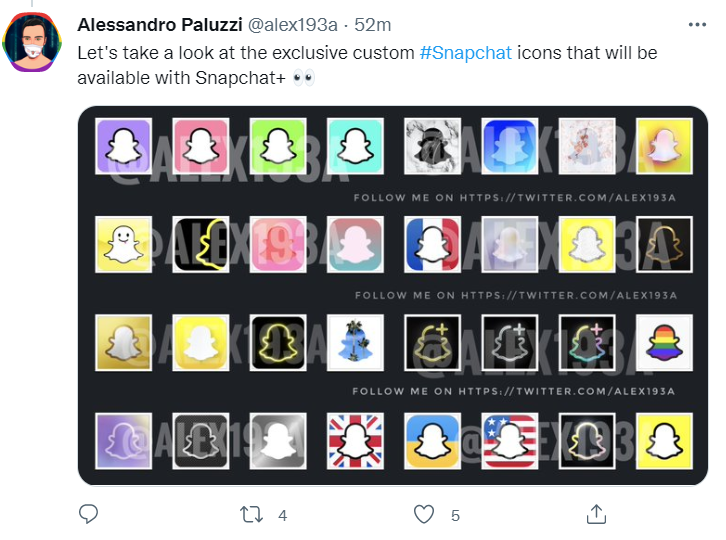Click the reply speech bubble icon
This screenshot has width=726, height=540.
tap(88, 514)
